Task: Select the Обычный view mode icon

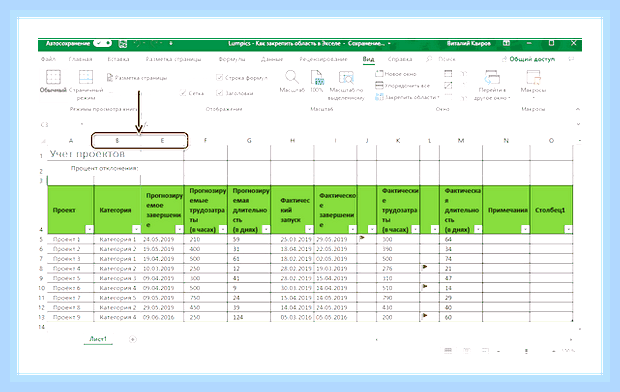Action: point(53,77)
